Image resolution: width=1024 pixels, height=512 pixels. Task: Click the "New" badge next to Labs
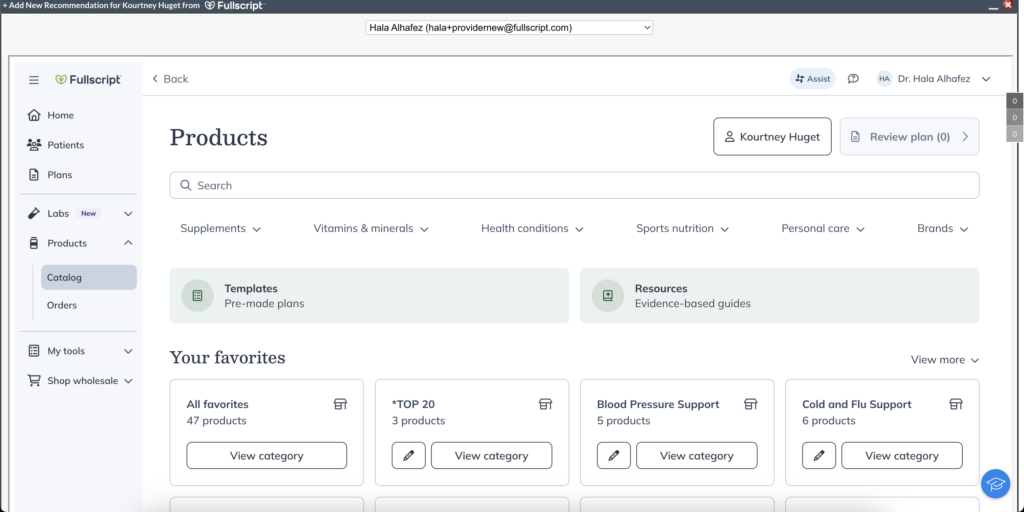[89, 214]
